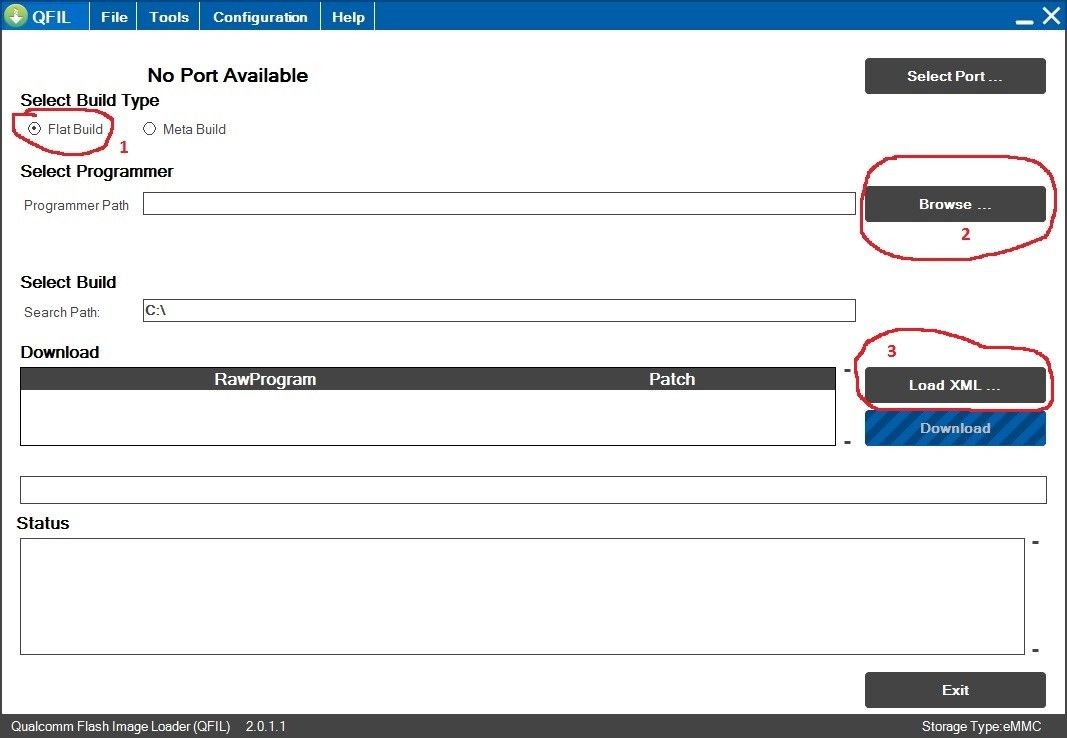Click the version '2.0.1.1' status text

(265, 726)
